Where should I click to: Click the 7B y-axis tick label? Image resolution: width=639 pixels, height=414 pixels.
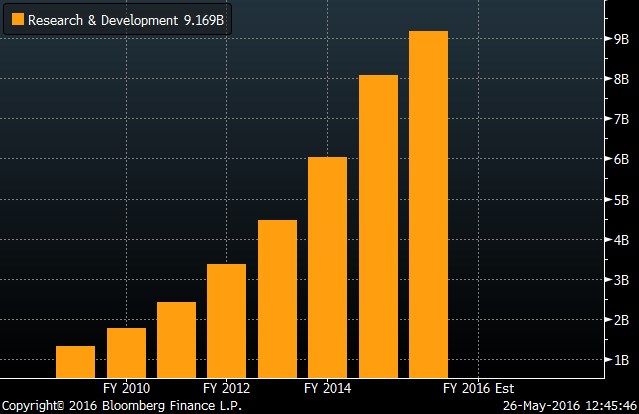coord(621,119)
